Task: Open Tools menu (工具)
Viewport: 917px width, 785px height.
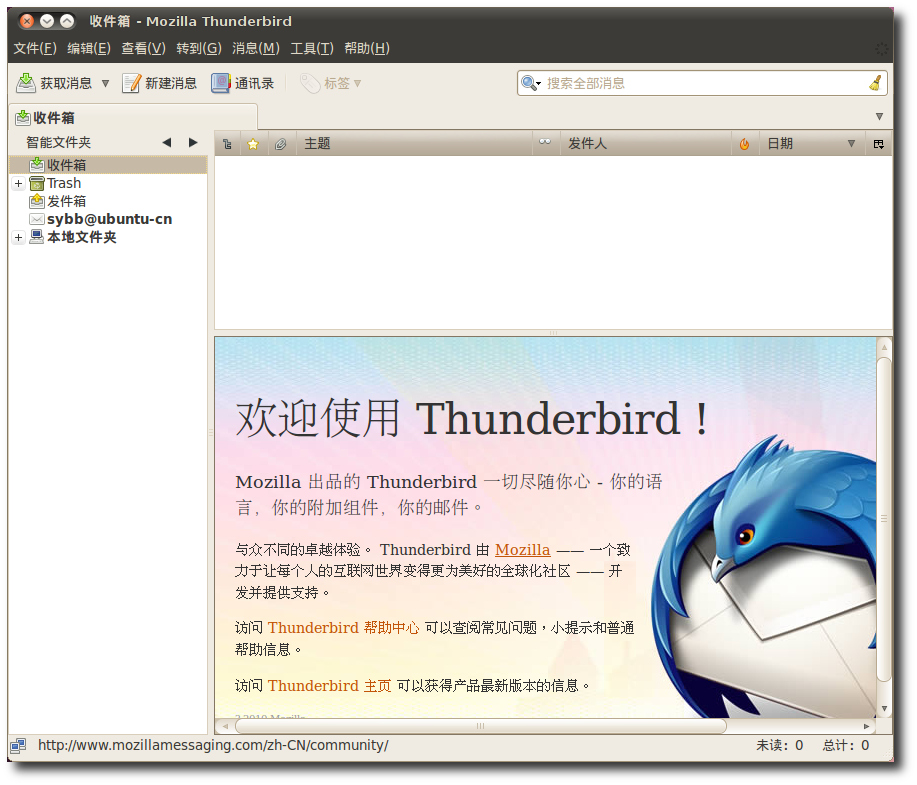Action: (x=312, y=48)
